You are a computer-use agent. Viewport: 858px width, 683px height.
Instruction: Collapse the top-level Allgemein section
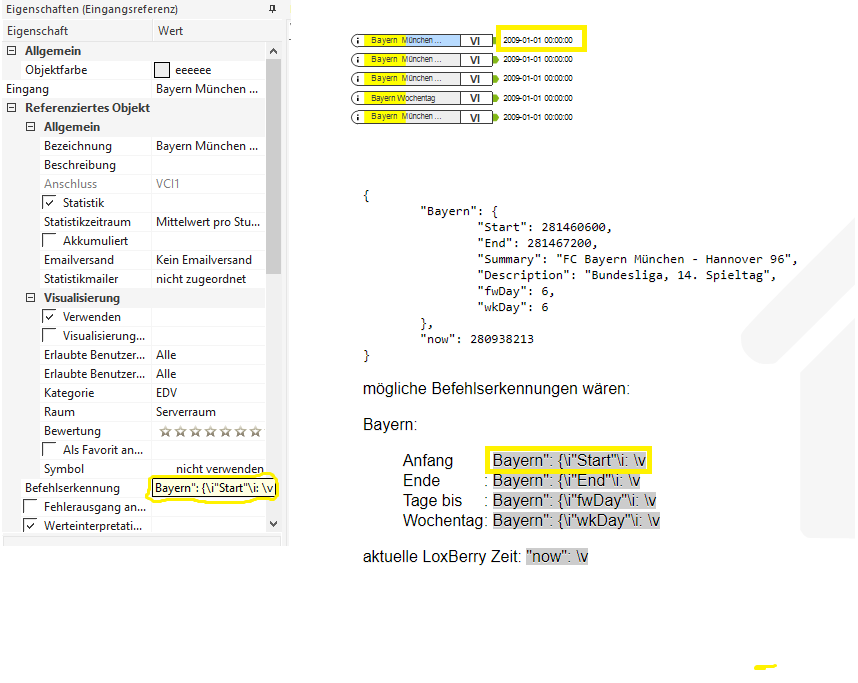[x=11, y=51]
